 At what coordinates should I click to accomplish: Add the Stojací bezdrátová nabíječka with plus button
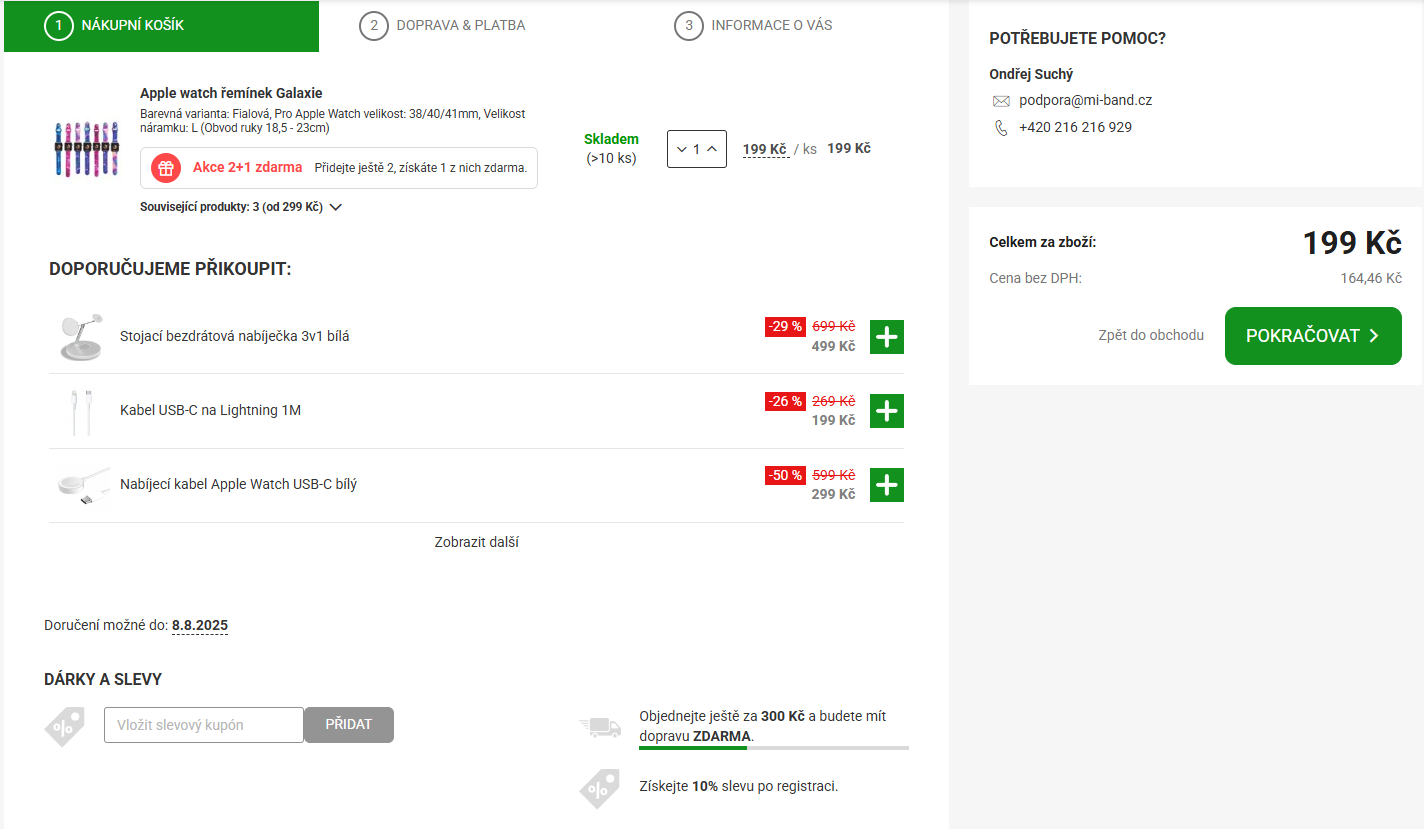886,337
